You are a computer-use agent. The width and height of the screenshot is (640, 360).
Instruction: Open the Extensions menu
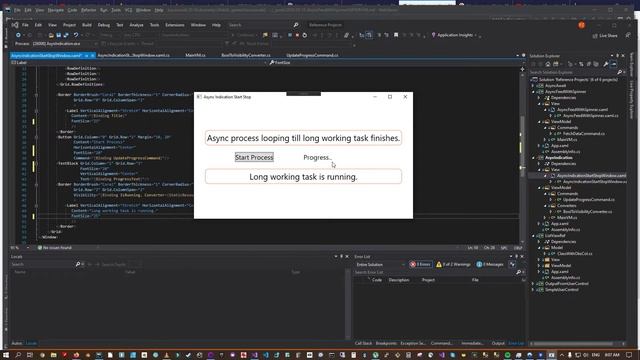tap(175, 25)
